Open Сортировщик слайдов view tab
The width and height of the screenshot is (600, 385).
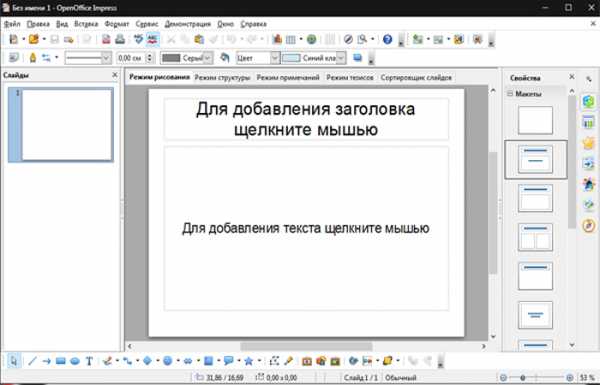pyautogui.click(x=416, y=78)
